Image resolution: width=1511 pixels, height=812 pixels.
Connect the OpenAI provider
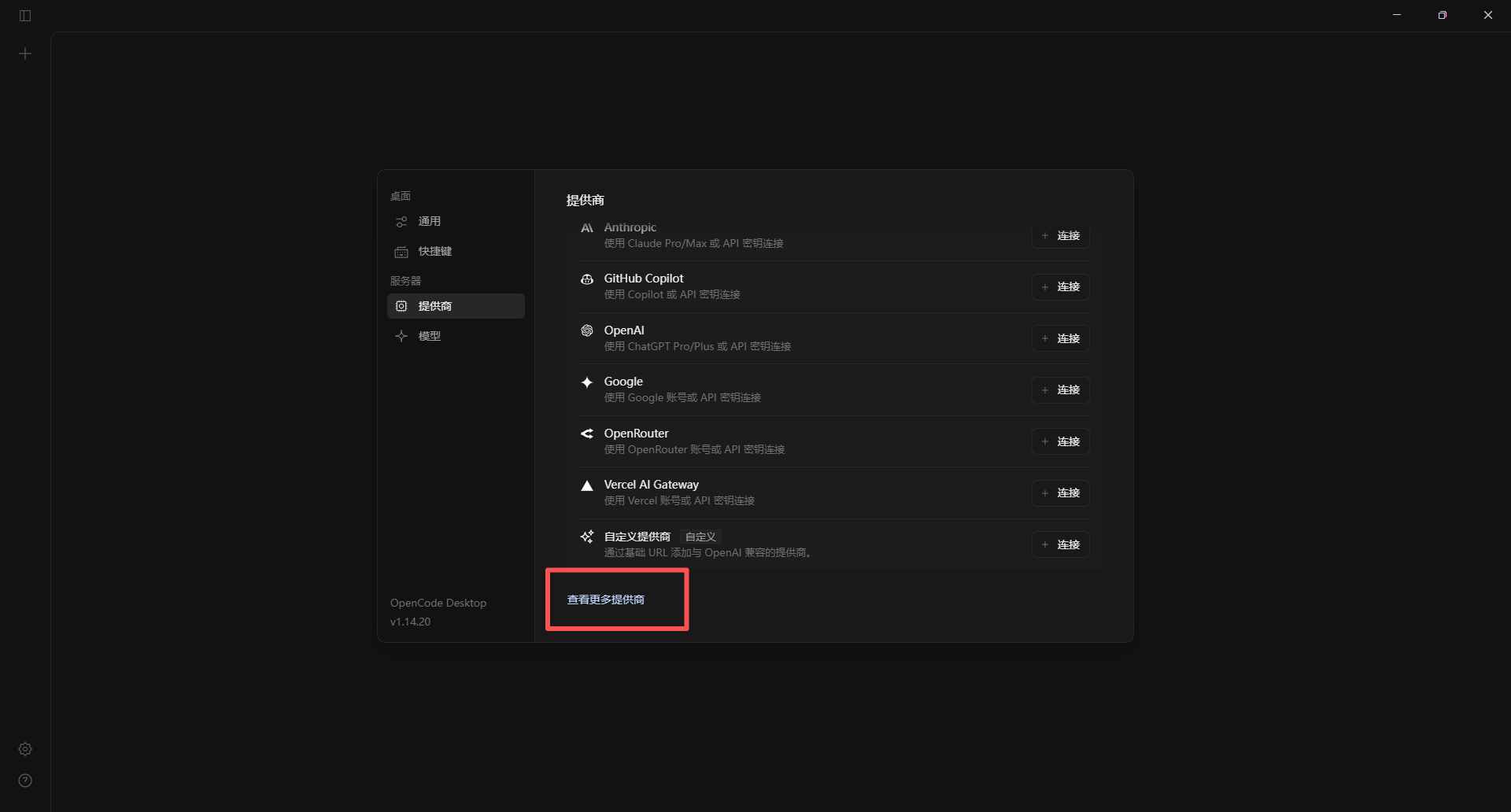pyautogui.click(x=1060, y=338)
